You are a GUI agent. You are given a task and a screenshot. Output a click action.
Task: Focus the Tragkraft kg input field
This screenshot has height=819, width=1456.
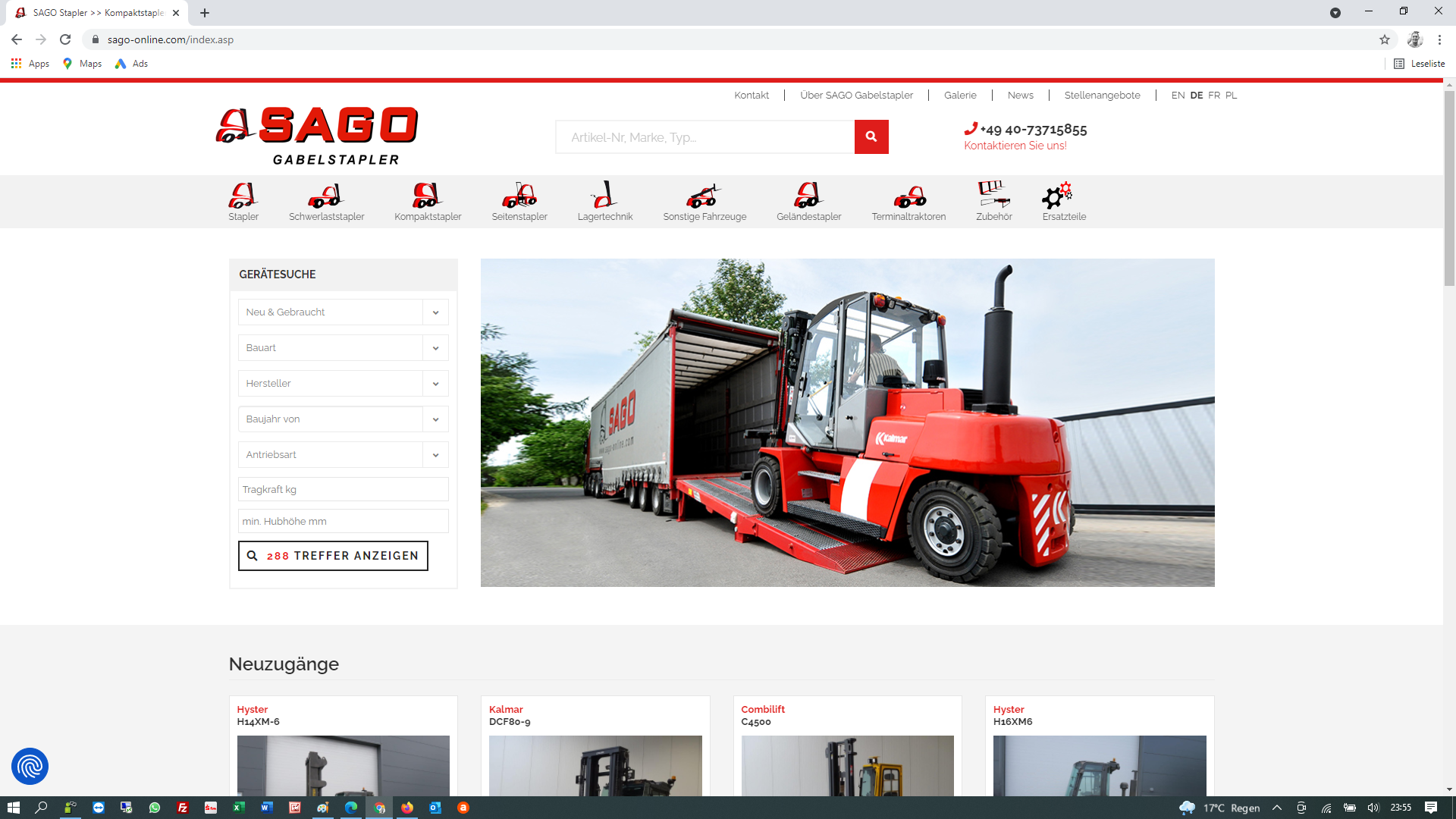(x=343, y=489)
